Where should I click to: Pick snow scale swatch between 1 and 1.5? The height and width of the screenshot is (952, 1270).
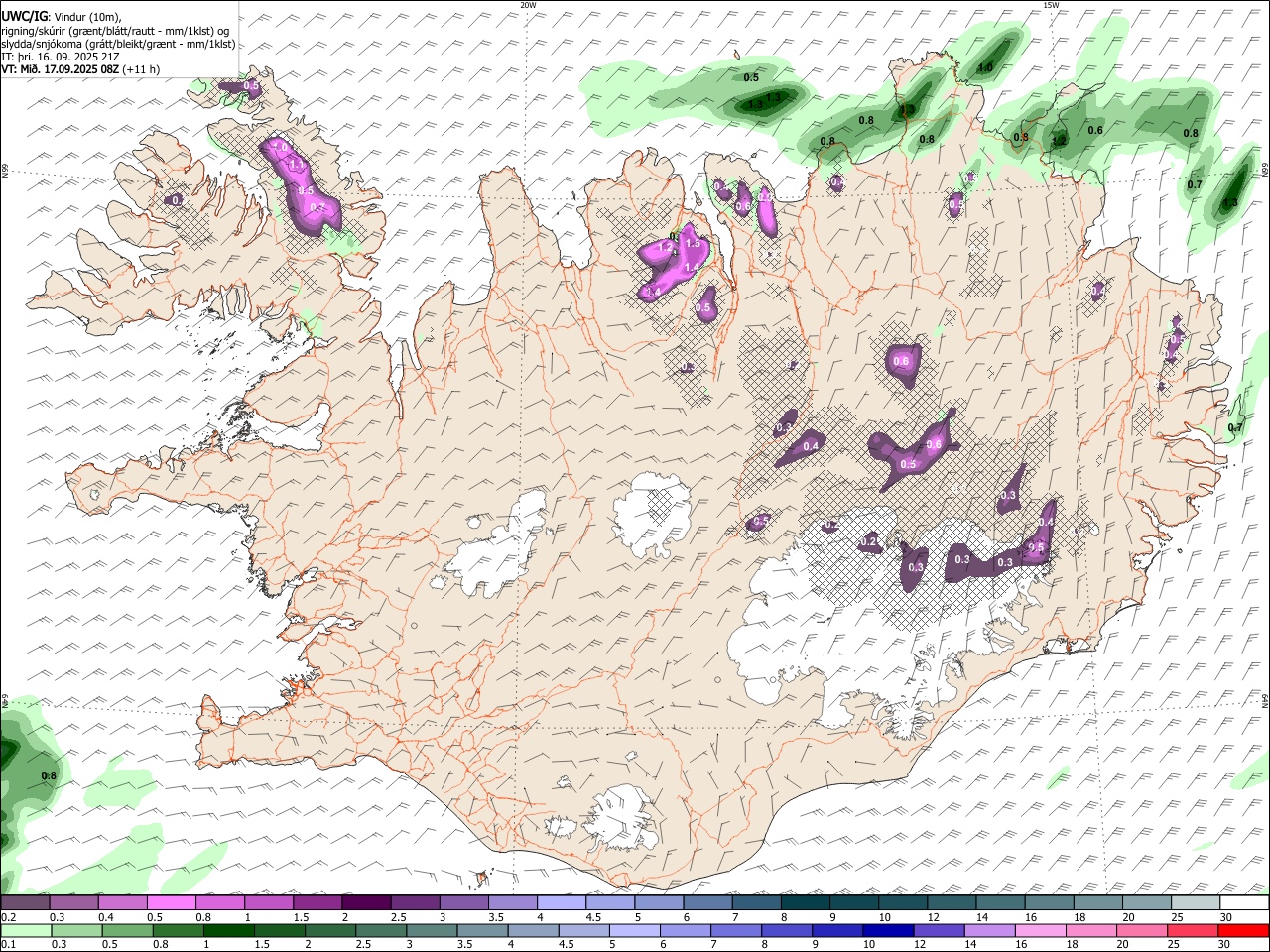coord(268,903)
